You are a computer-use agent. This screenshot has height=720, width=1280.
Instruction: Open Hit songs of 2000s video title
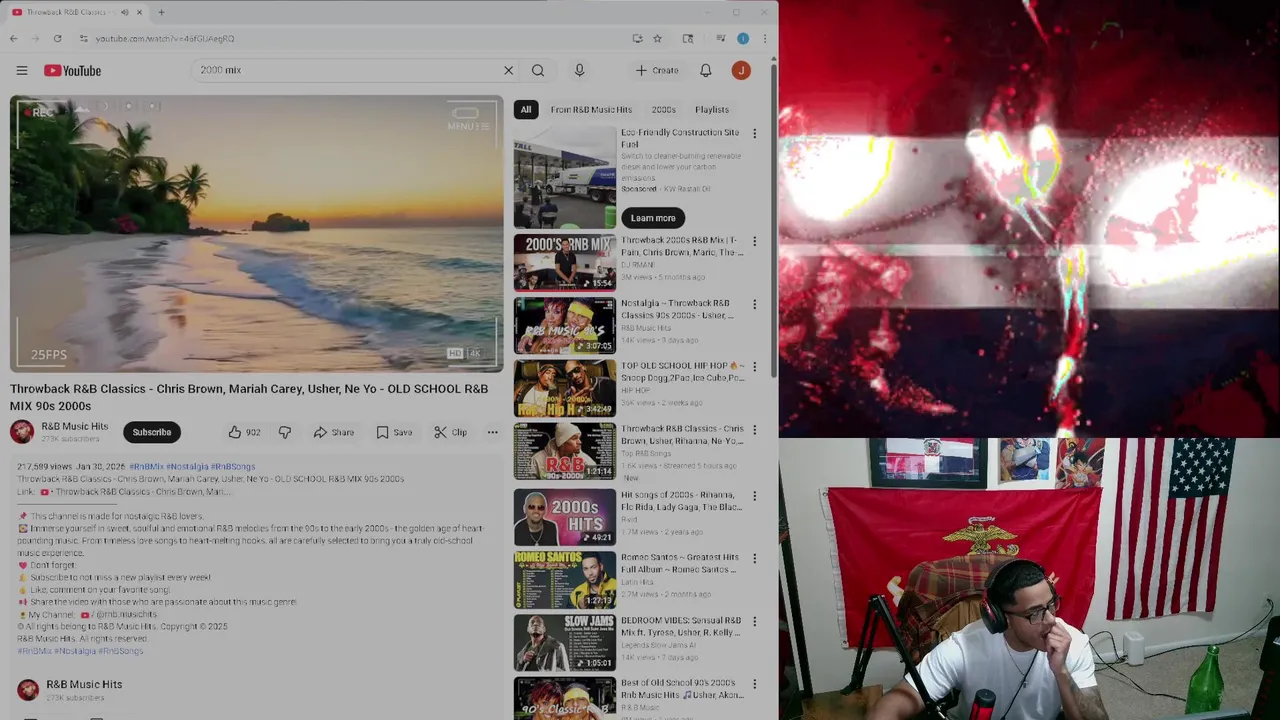(x=682, y=501)
